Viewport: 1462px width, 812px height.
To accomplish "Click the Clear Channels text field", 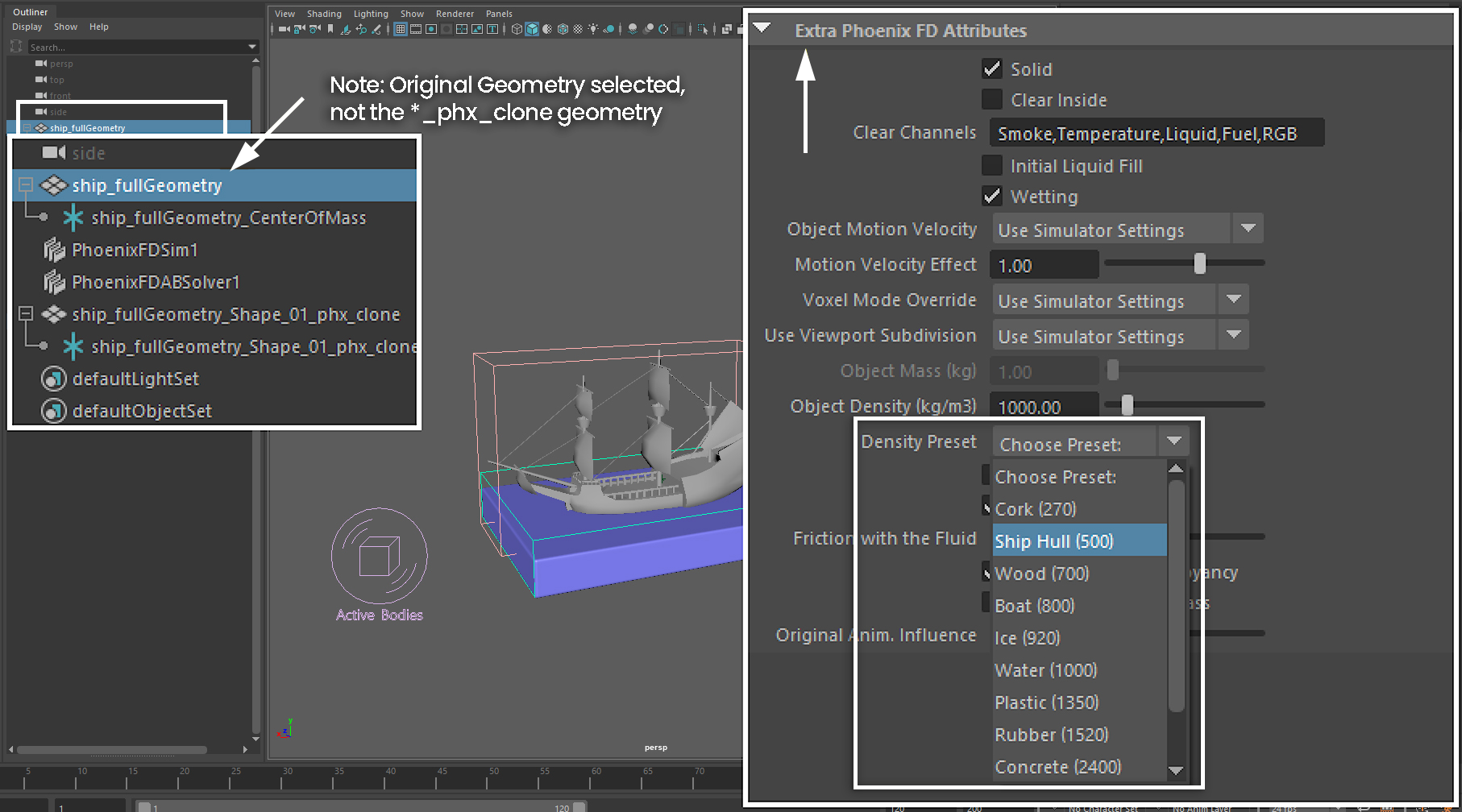I will tap(1157, 133).
